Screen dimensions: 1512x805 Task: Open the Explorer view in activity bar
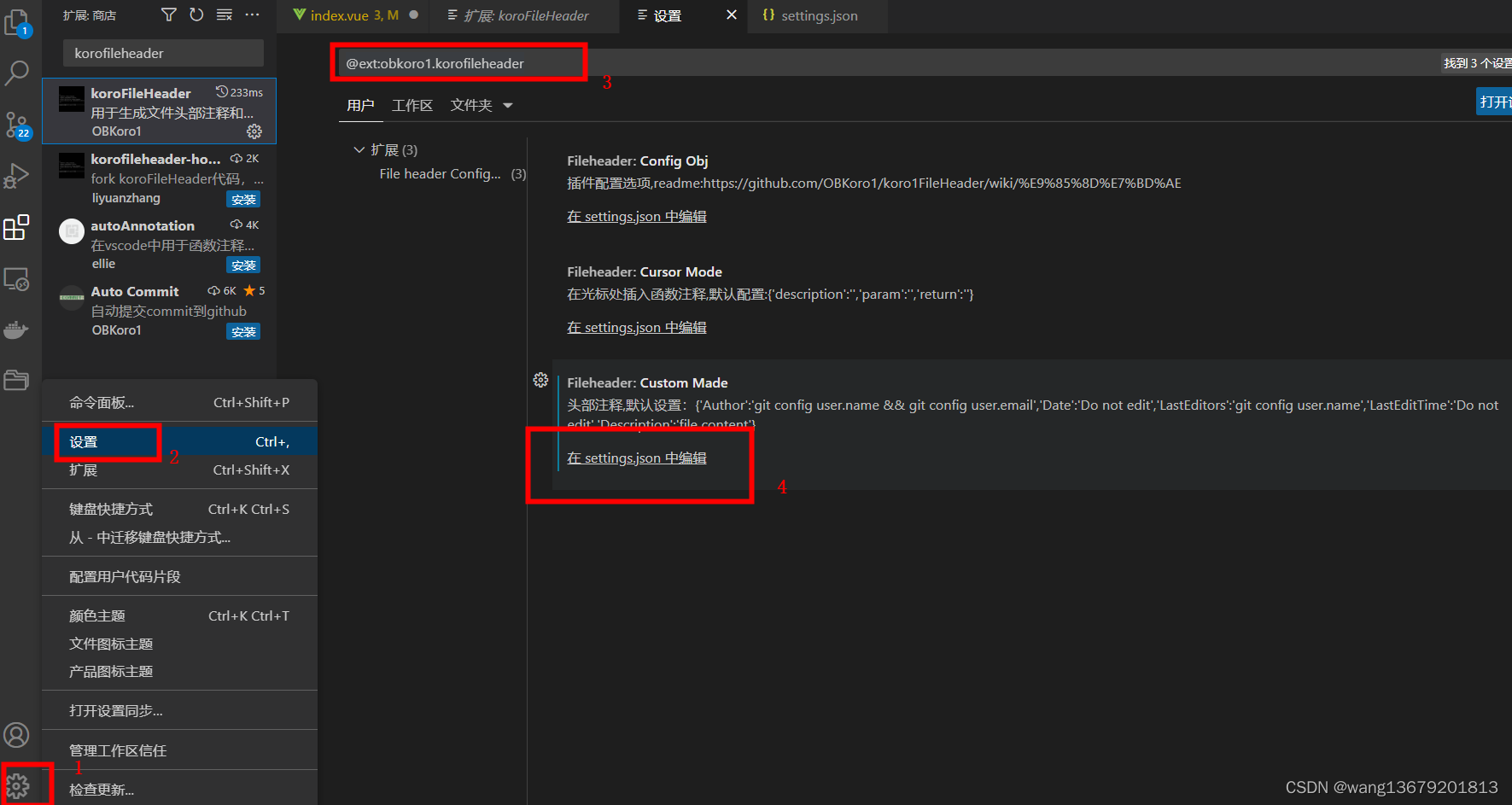coord(17,22)
